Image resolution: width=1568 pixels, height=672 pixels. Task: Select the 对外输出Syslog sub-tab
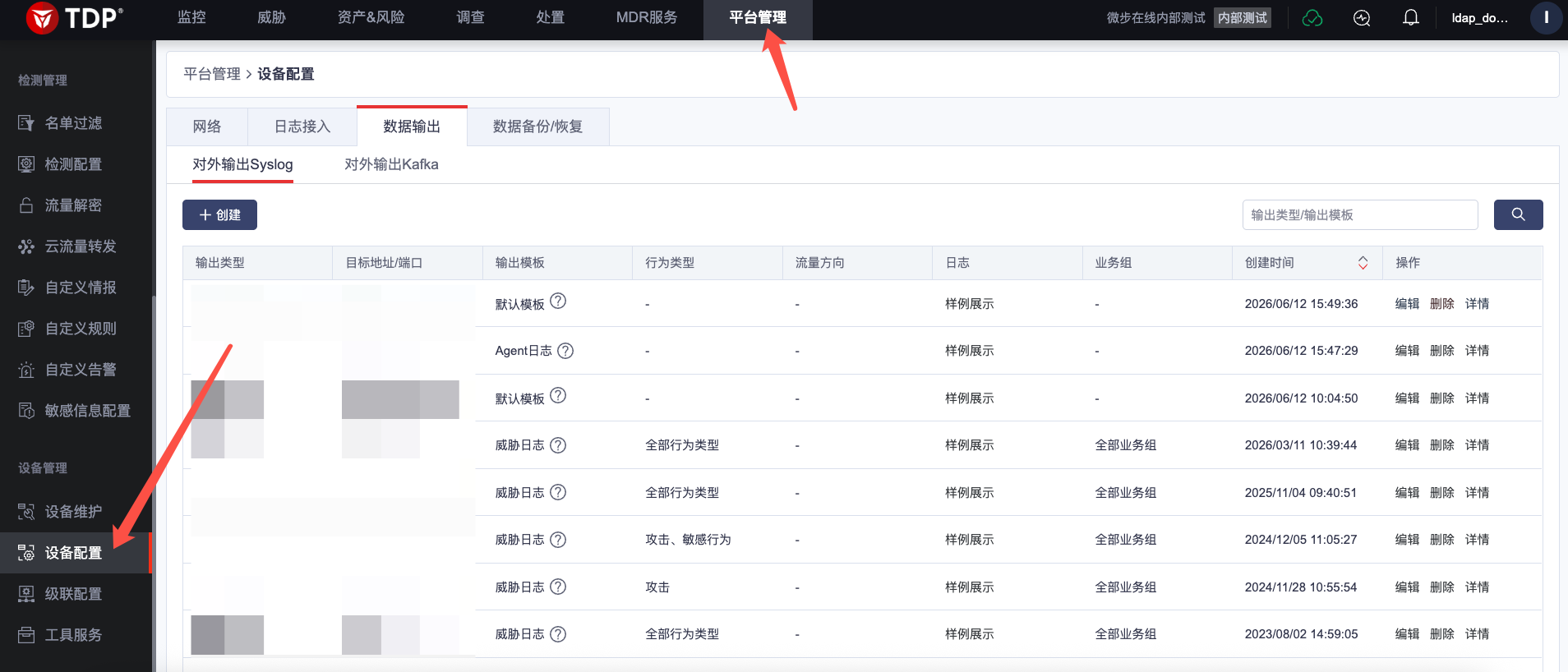pyautogui.click(x=242, y=164)
